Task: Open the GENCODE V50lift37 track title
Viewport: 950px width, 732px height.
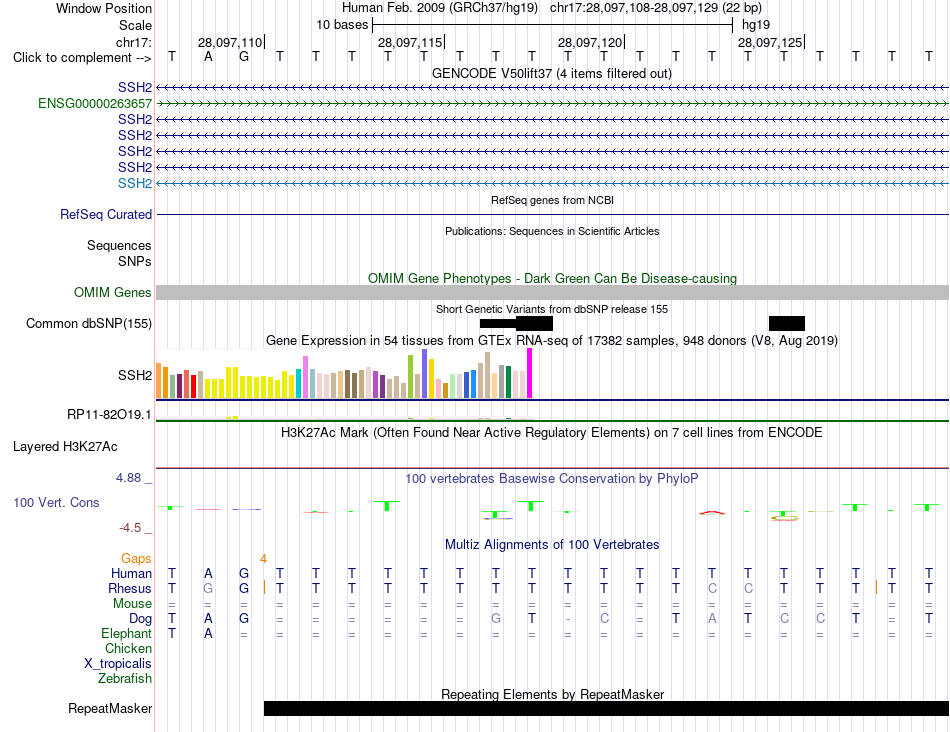Action: [x=552, y=74]
